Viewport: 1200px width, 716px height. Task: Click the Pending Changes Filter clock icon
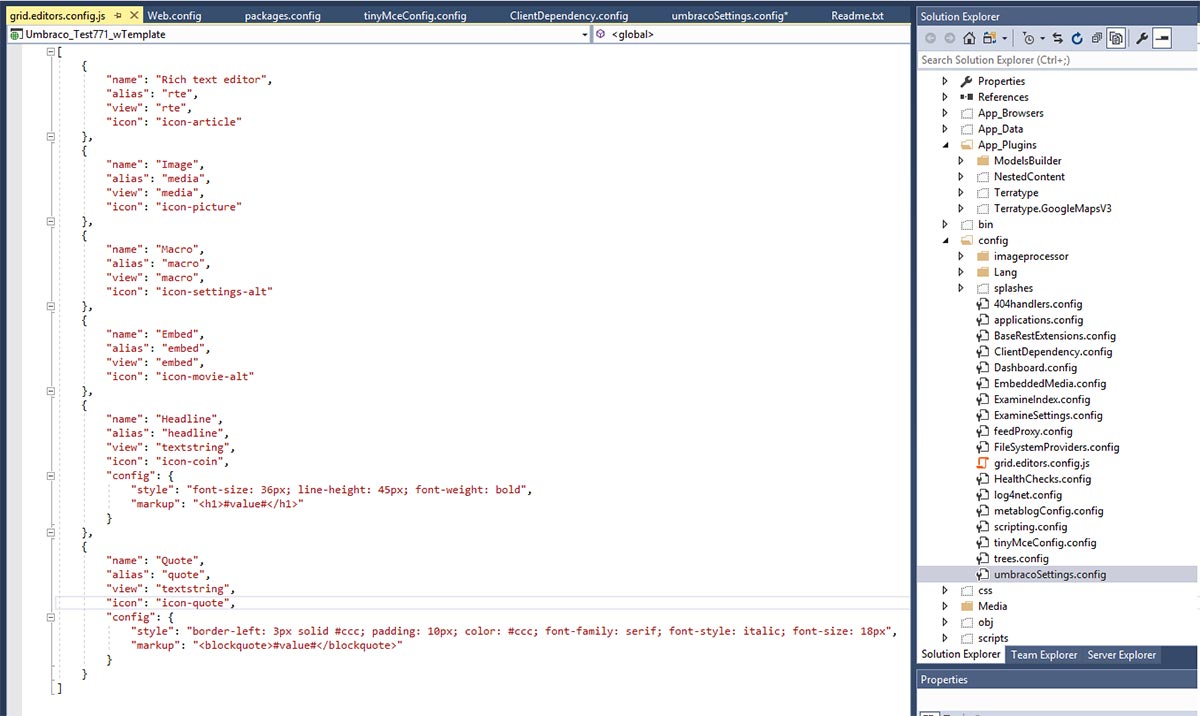[1028, 38]
